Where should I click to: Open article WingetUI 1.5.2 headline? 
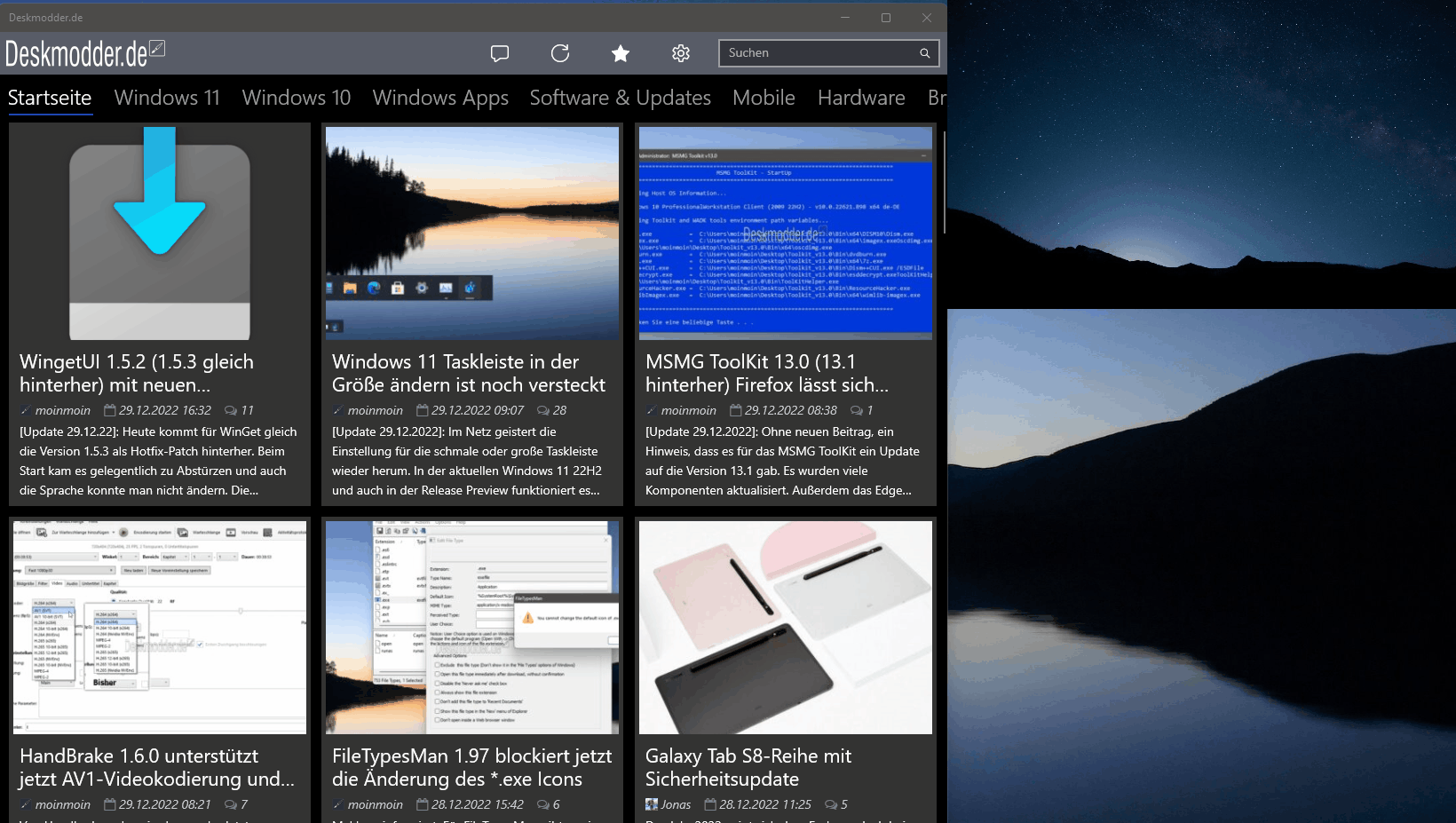(137, 374)
